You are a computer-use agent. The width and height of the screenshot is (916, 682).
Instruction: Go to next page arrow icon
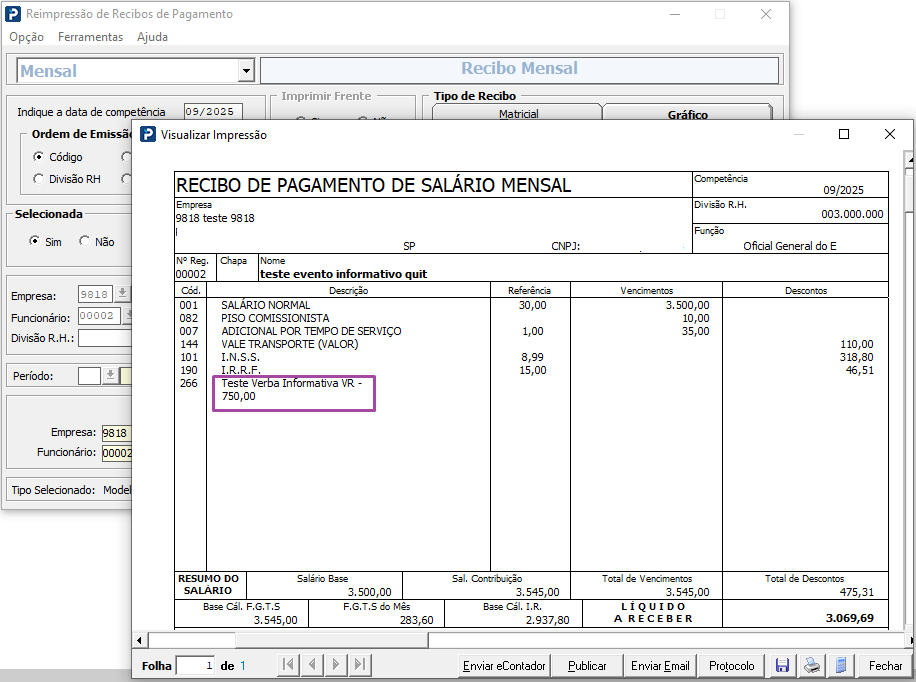[336, 664]
